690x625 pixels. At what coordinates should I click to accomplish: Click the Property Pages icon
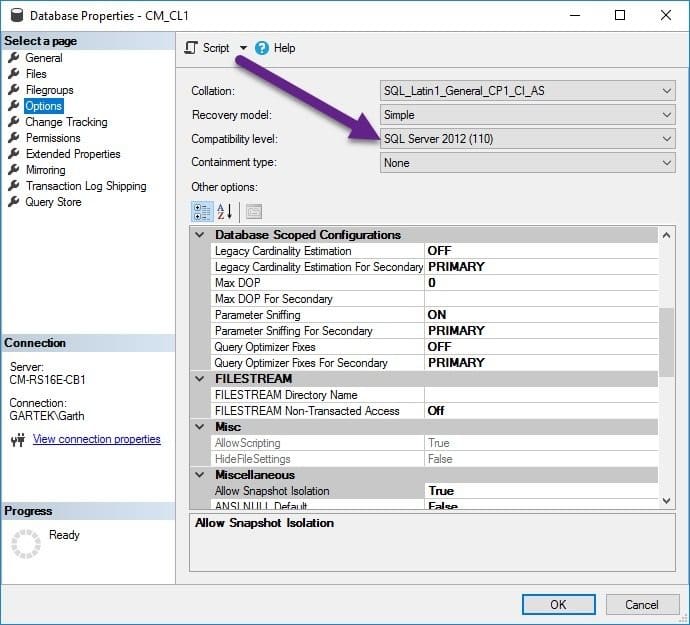click(253, 212)
